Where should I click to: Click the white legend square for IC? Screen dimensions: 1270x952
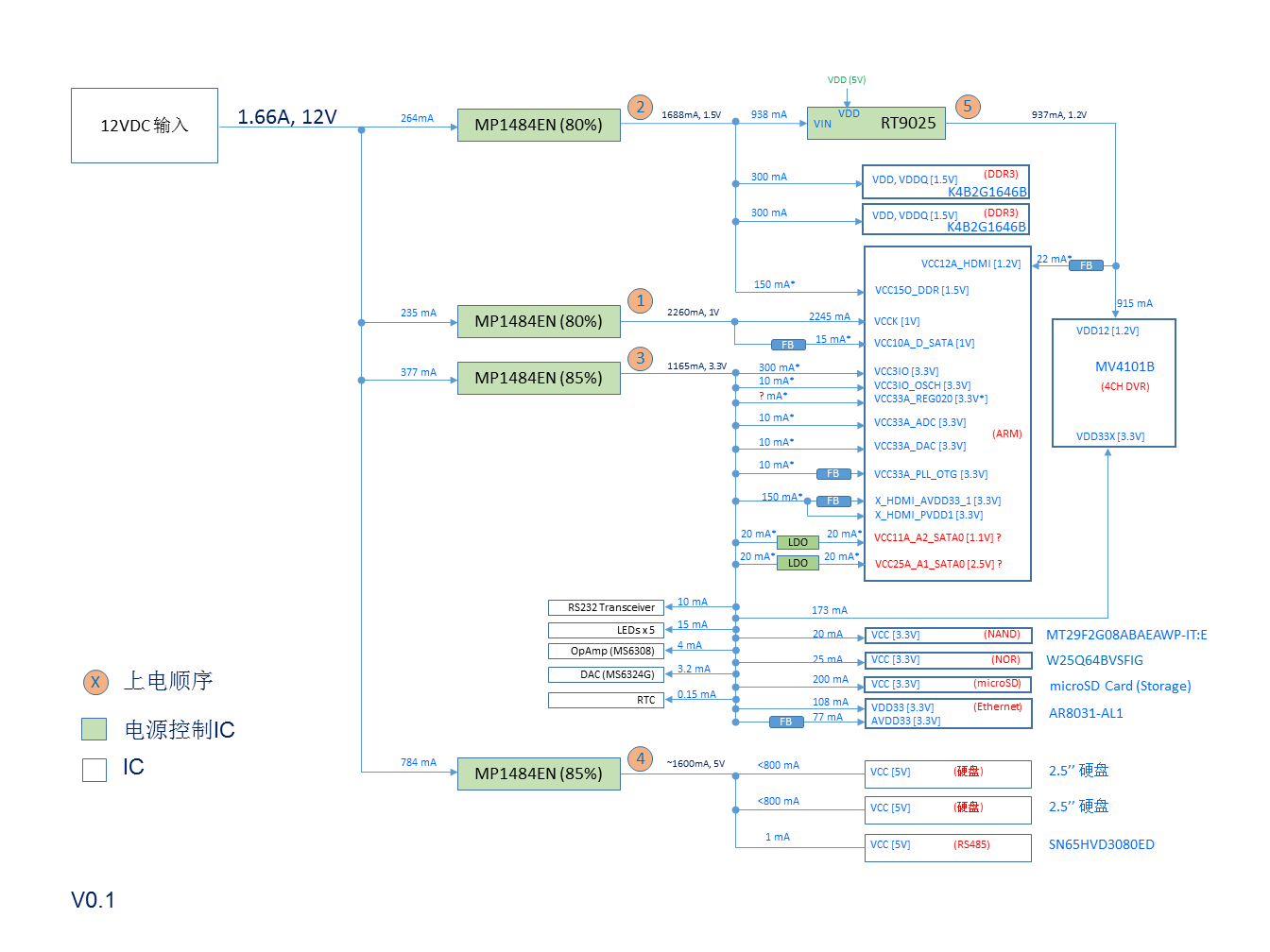point(94,770)
